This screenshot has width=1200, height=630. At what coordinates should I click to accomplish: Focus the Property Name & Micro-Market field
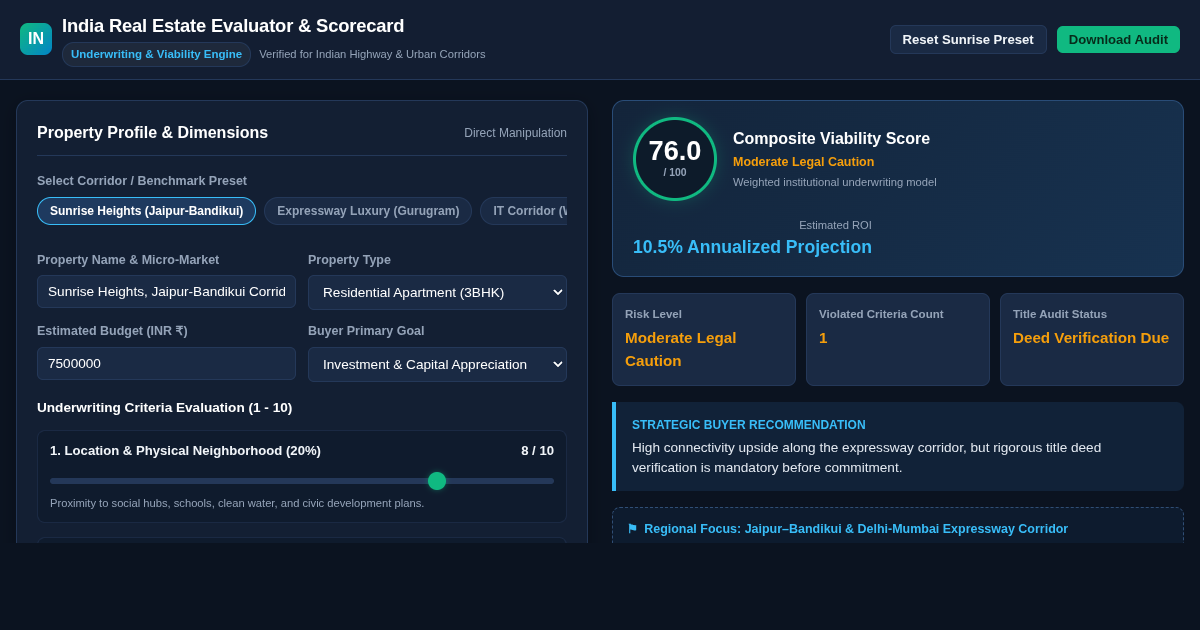pos(166,291)
